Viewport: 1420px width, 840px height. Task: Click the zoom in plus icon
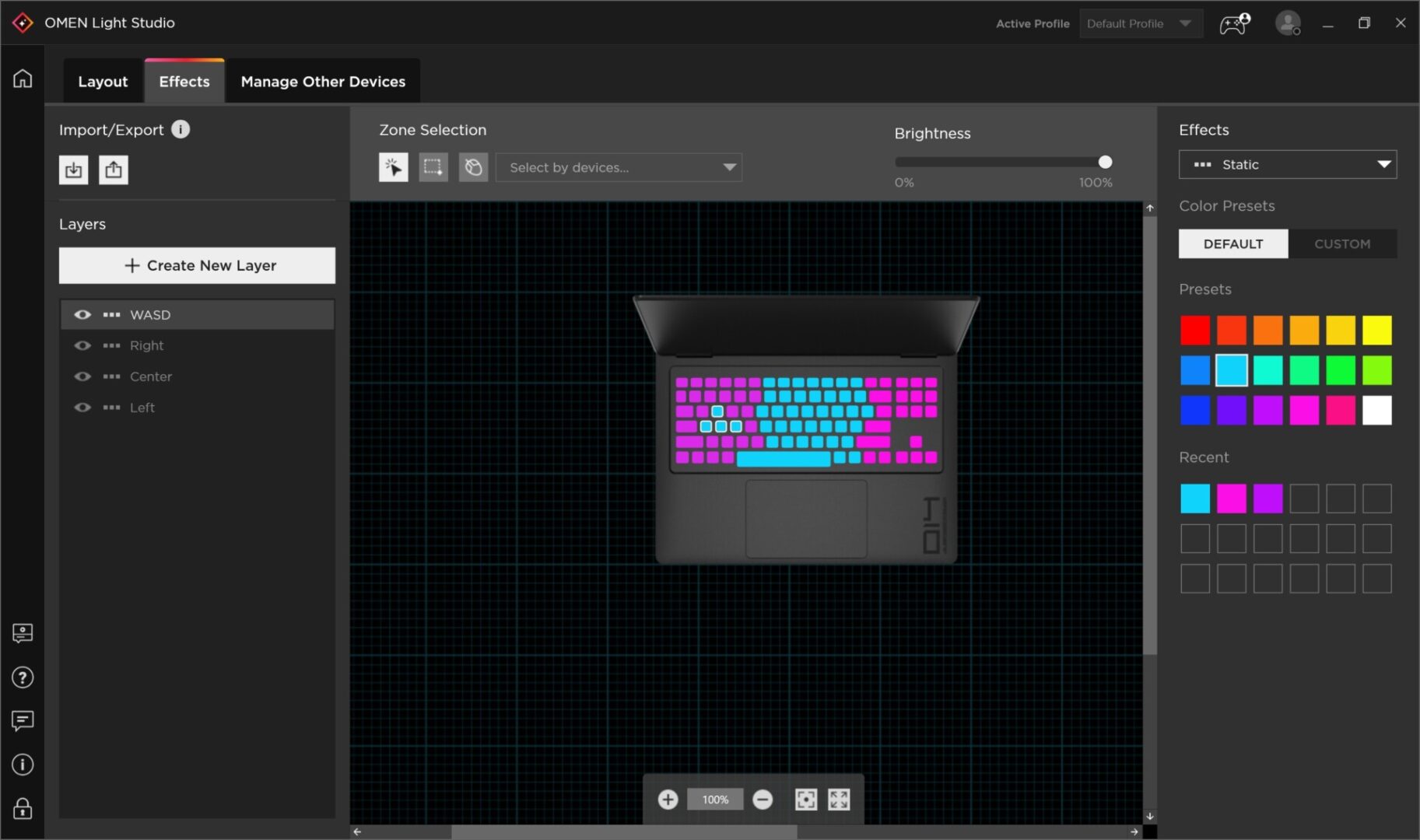[668, 800]
